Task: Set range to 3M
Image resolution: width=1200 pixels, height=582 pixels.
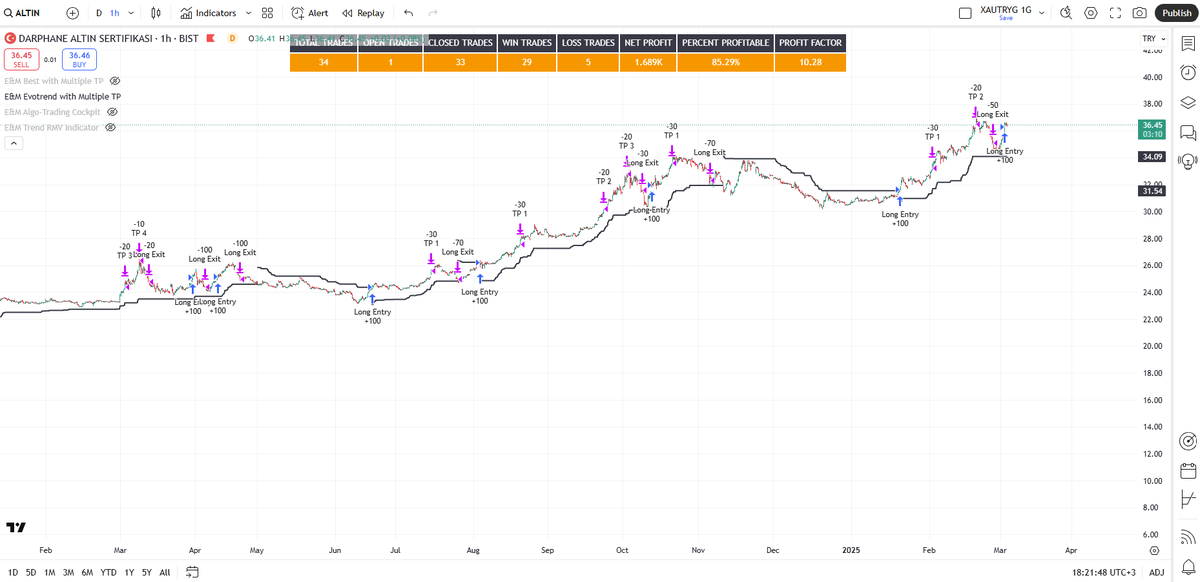Action: click(68, 572)
